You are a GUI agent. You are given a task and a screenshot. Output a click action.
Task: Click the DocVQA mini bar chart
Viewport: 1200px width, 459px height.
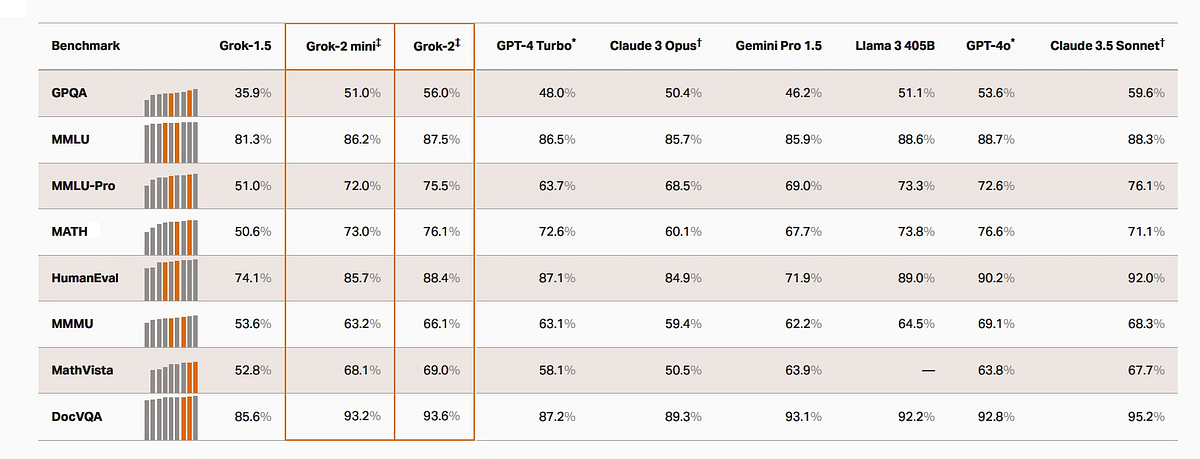click(x=172, y=418)
